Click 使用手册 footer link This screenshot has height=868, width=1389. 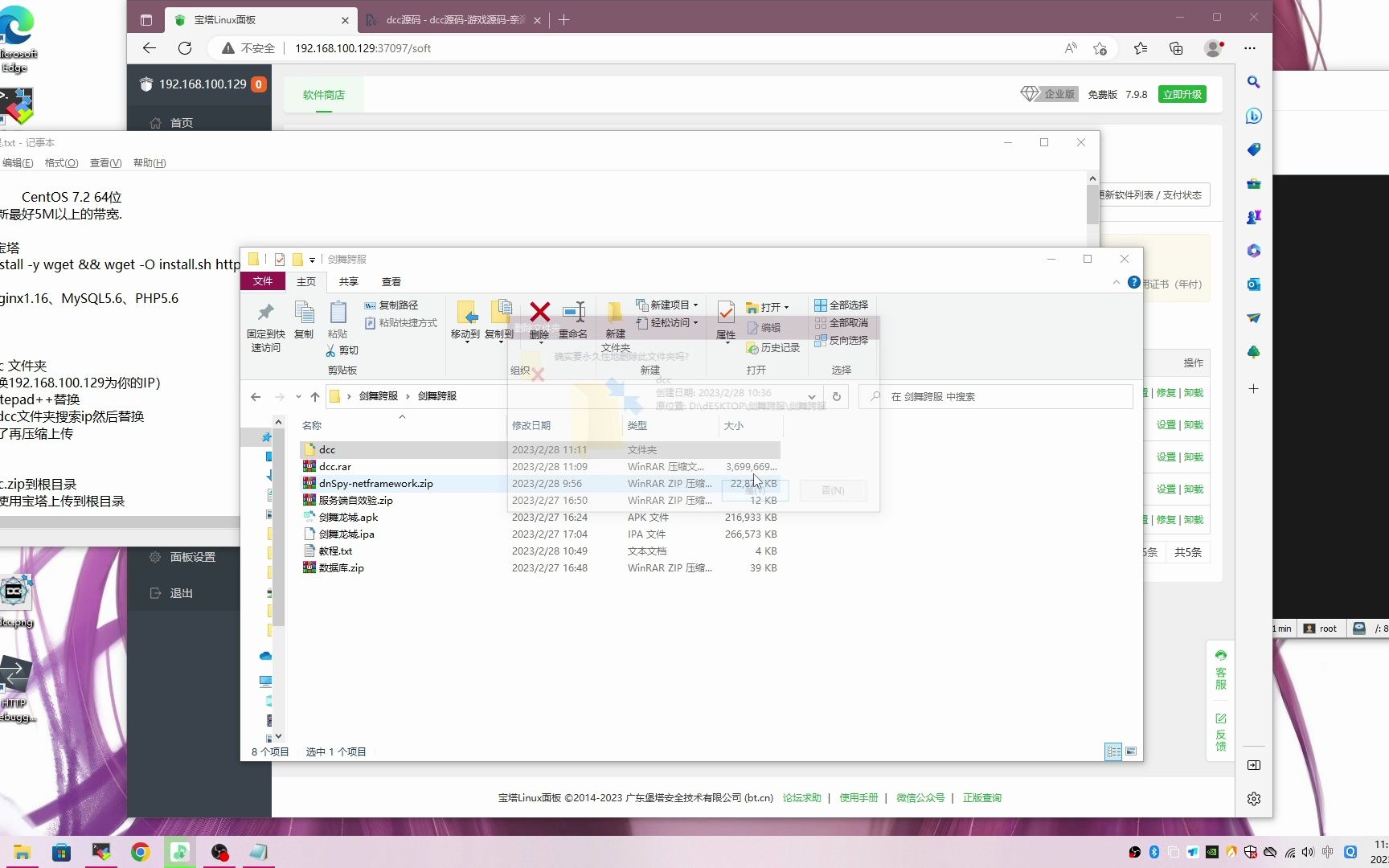(x=858, y=798)
